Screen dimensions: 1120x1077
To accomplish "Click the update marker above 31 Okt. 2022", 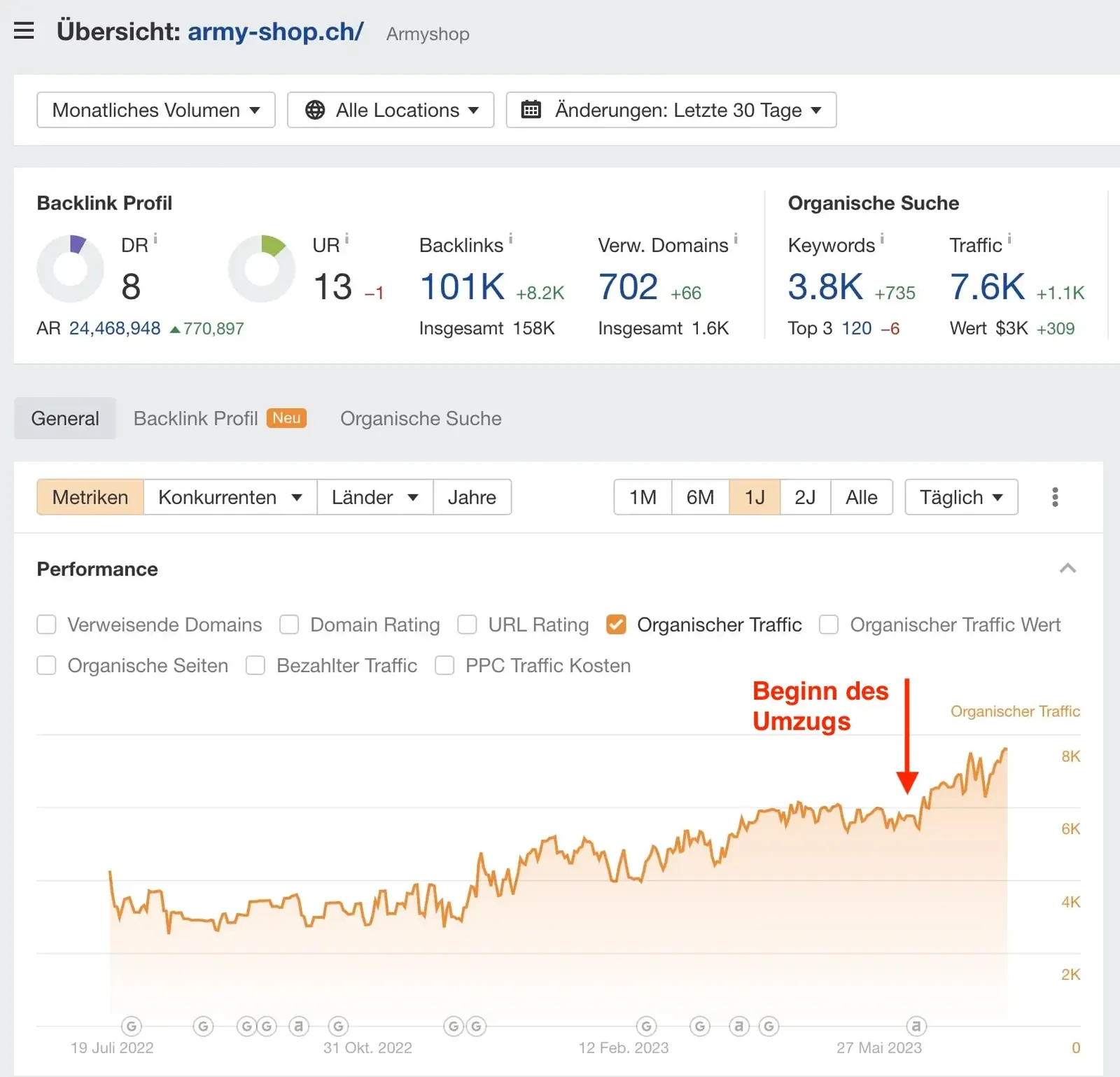I will click(339, 1027).
